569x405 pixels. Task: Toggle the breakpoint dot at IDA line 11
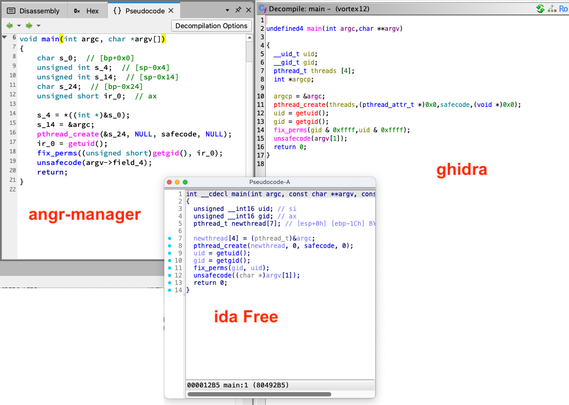pyautogui.click(x=169, y=268)
